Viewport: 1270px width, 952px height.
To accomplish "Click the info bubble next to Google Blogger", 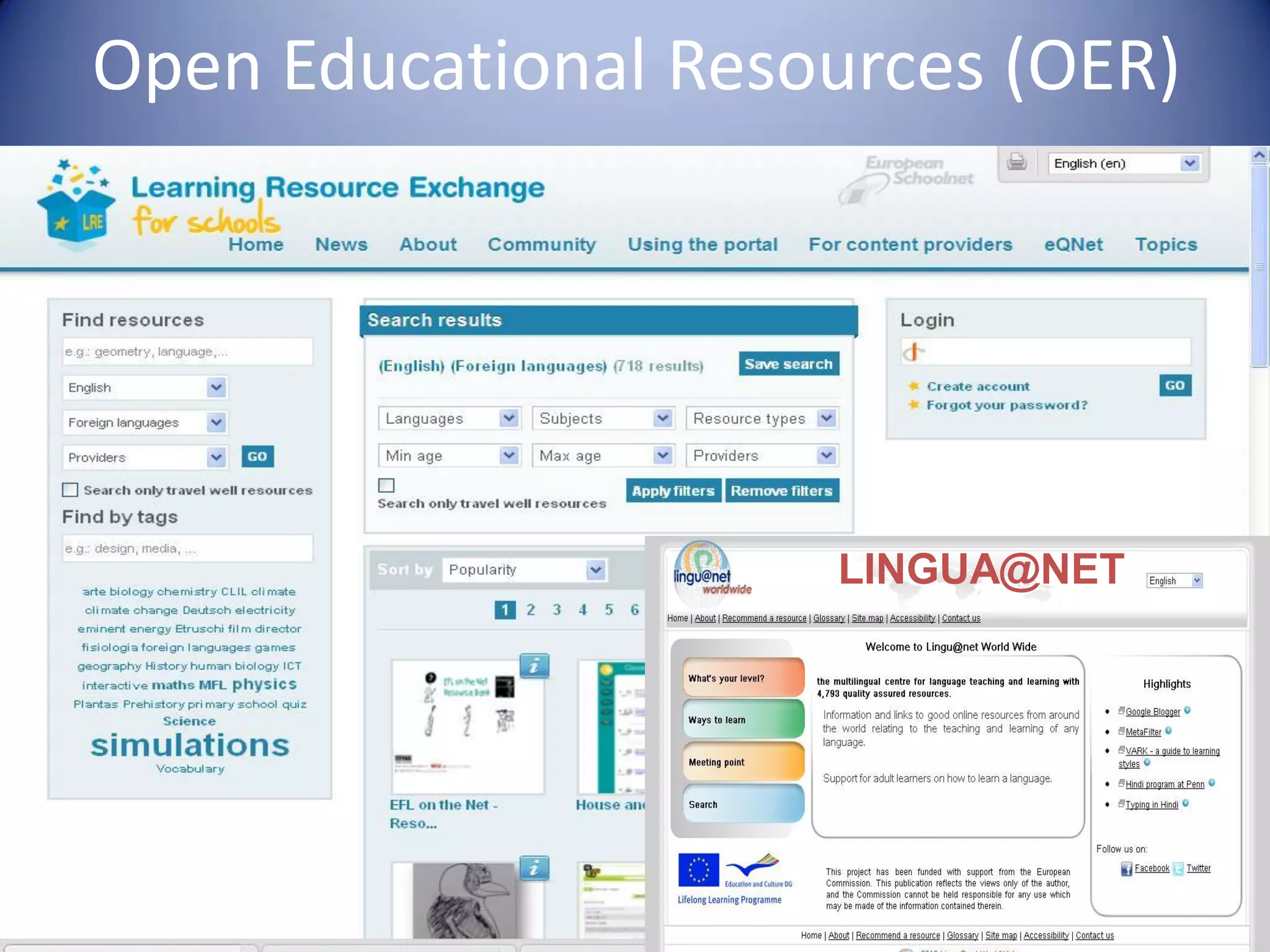I will (1188, 710).
